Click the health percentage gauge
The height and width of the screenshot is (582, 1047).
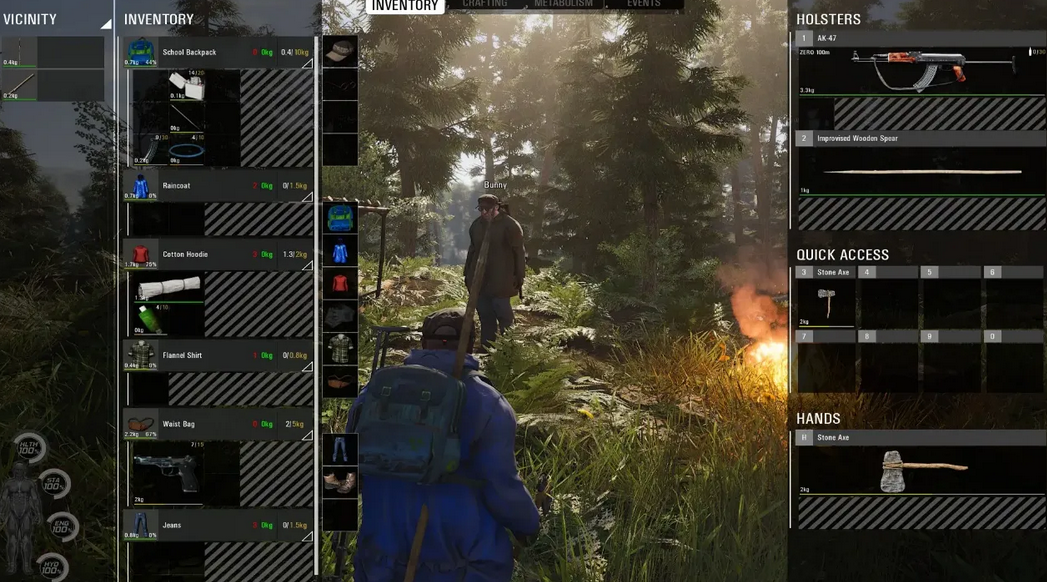point(29,451)
